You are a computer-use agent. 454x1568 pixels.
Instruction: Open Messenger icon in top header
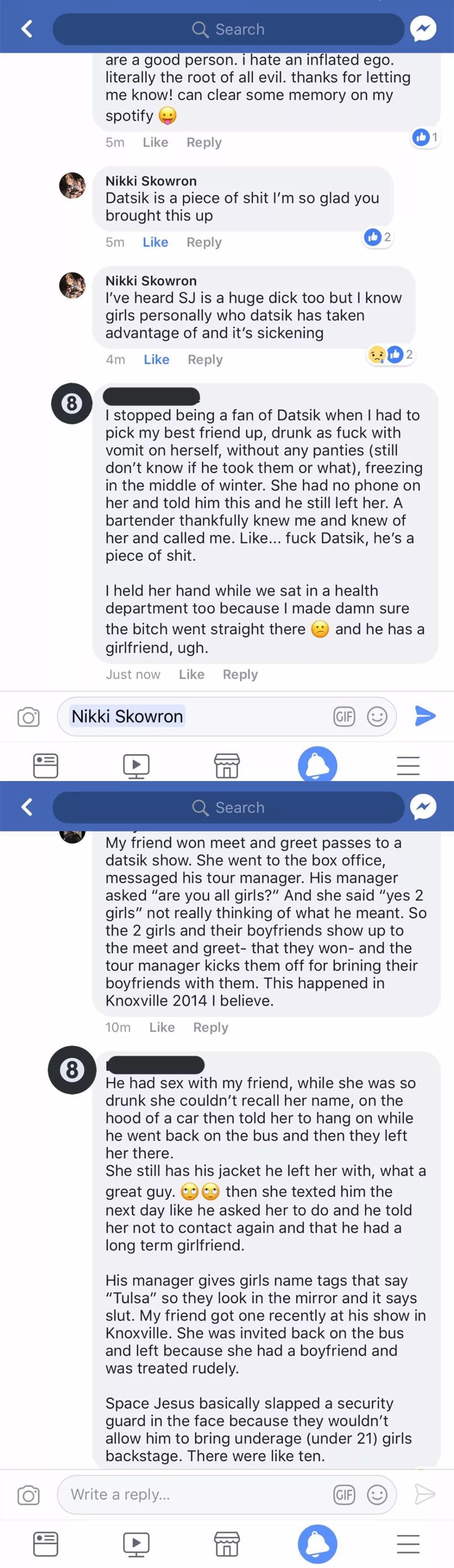point(423,29)
